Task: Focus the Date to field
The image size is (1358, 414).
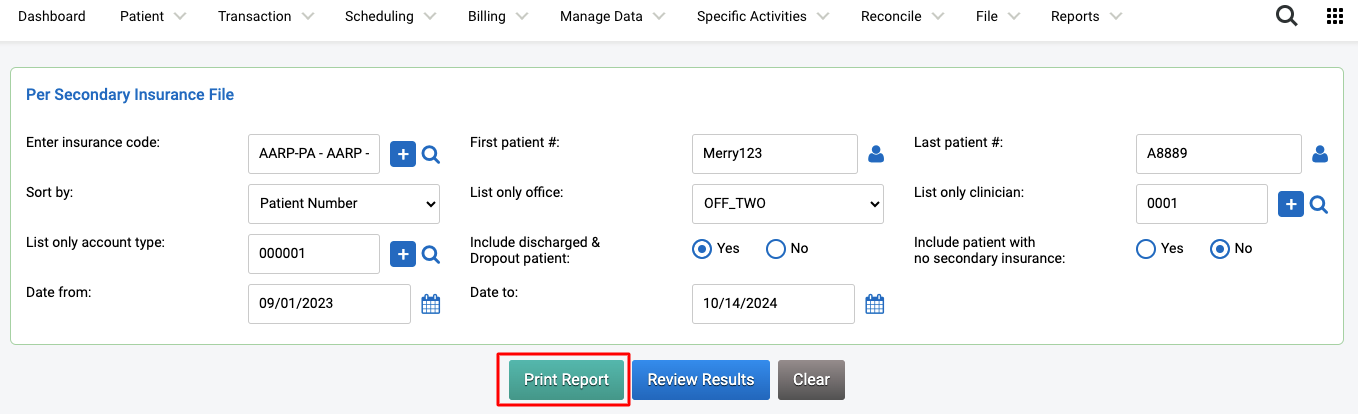Action: pos(773,304)
